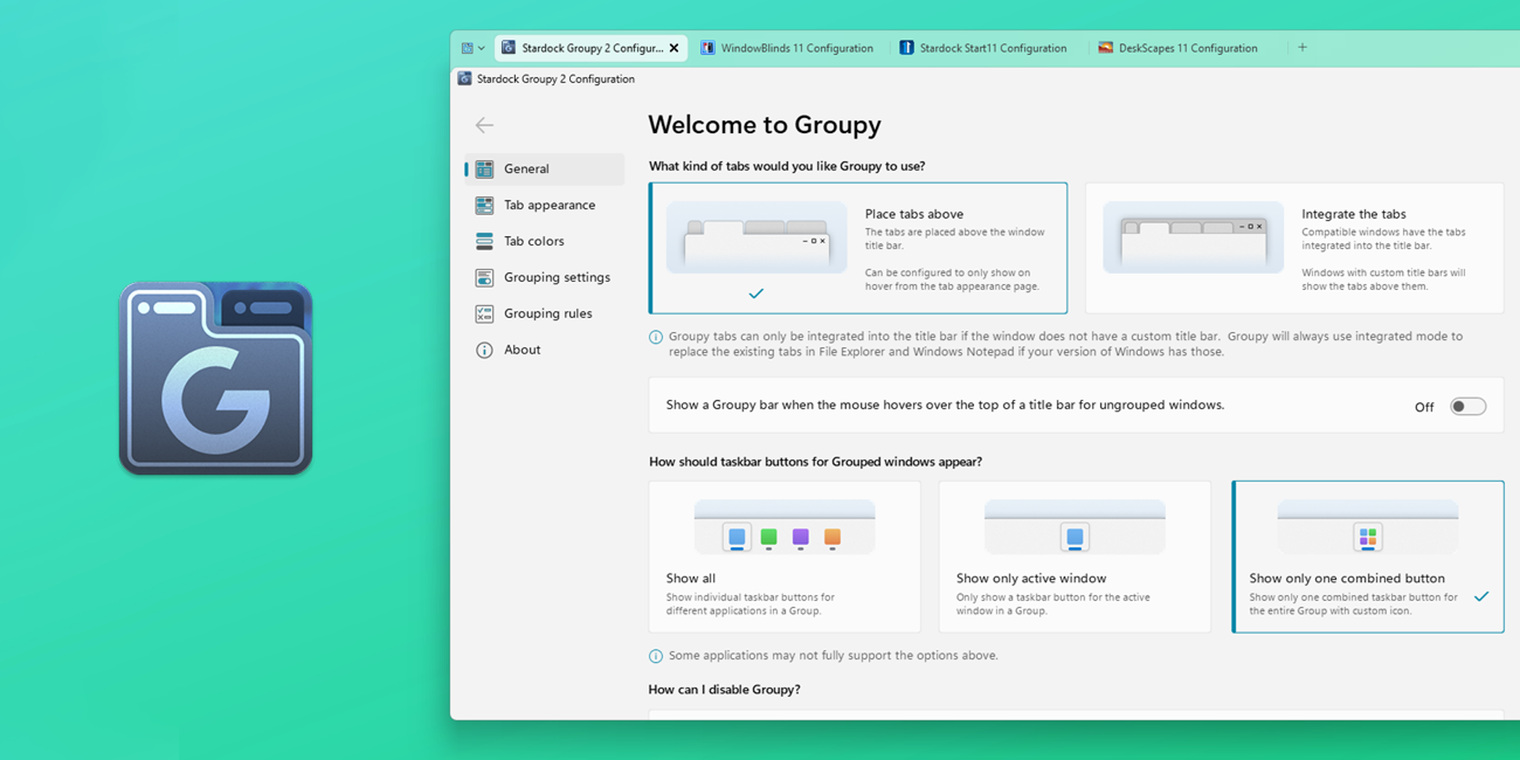Select the Integrate the tabs option
Screen dimensions: 1520x760
(1294, 247)
